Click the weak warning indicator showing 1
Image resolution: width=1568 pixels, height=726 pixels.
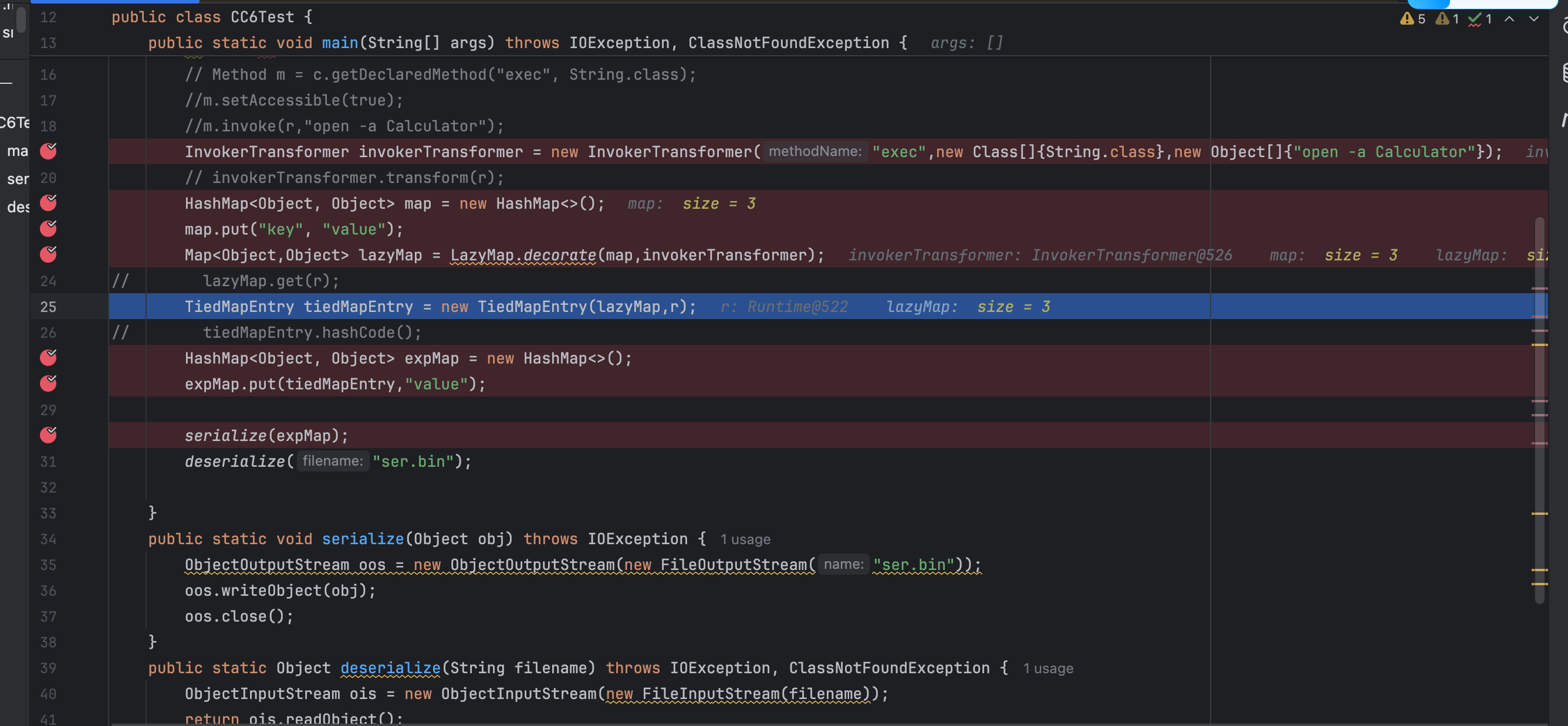click(x=1447, y=19)
